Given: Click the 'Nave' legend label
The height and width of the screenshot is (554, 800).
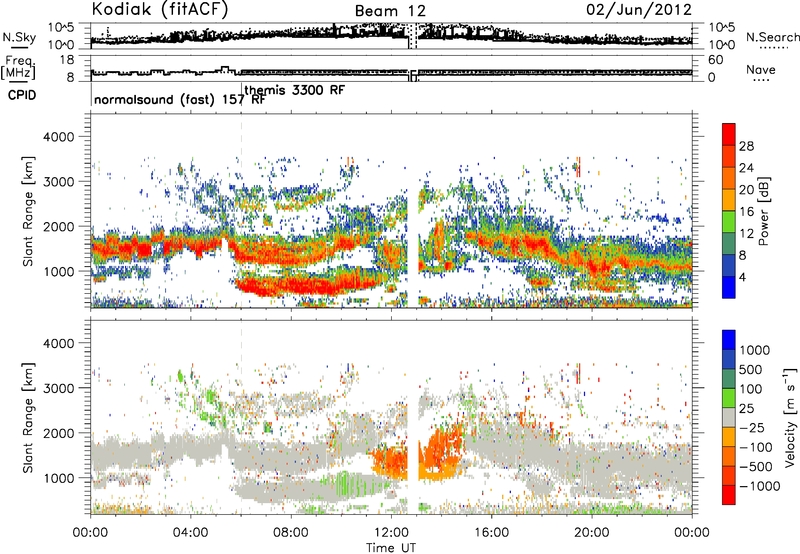Looking at the screenshot, I should pos(761,69).
